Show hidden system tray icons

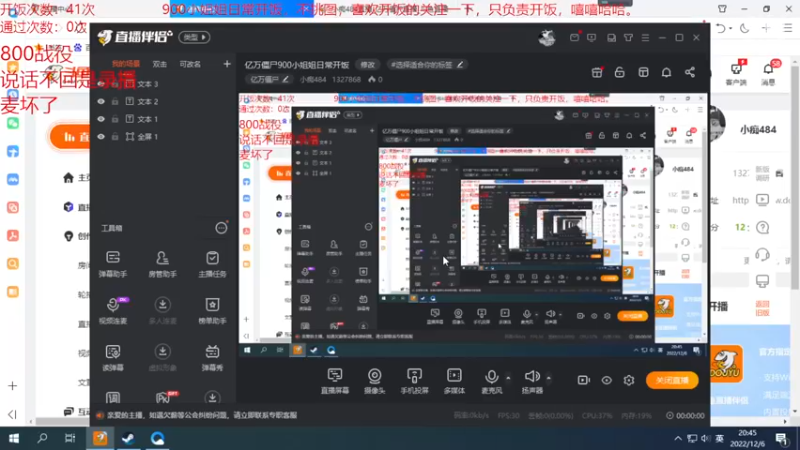pos(678,438)
